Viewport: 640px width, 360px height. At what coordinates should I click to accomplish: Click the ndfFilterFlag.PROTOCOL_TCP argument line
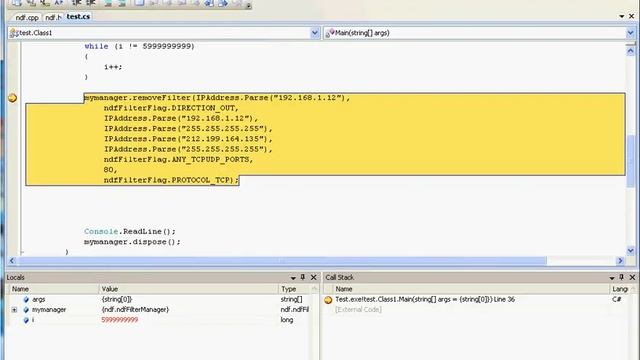(171, 180)
